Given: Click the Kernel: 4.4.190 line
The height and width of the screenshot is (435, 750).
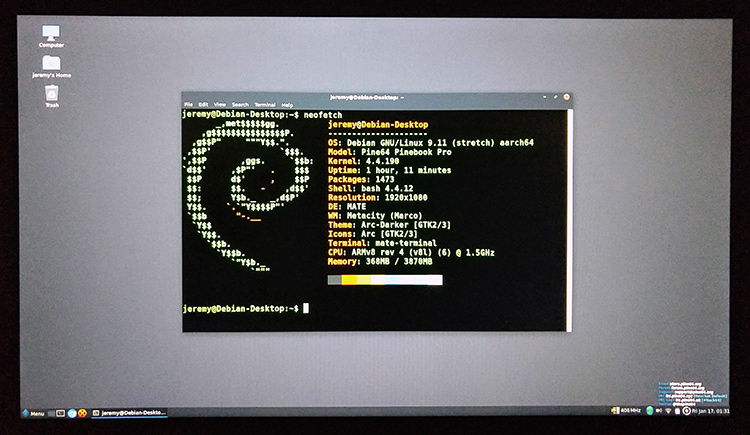Looking at the screenshot, I should tap(364, 161).
